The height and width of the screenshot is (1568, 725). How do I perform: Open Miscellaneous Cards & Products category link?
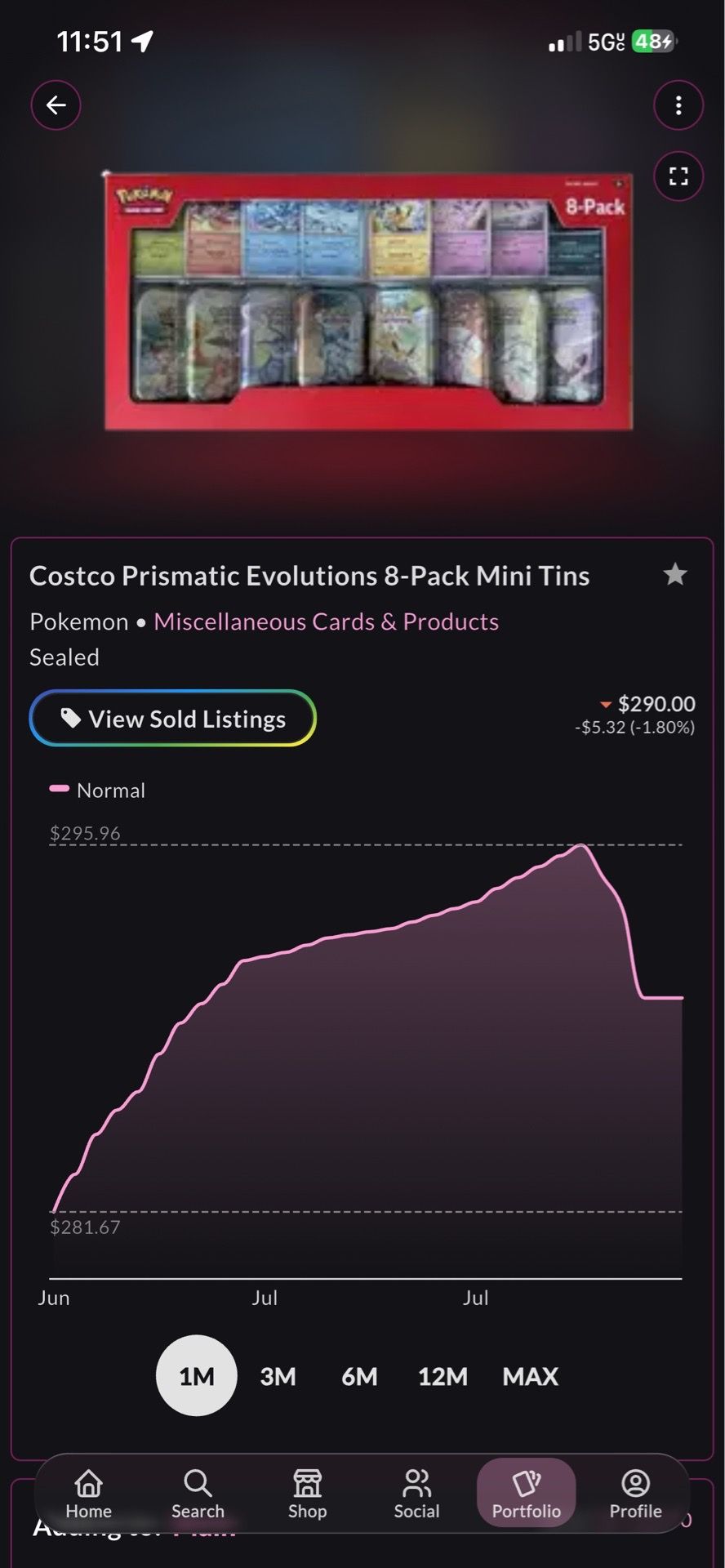326,621
